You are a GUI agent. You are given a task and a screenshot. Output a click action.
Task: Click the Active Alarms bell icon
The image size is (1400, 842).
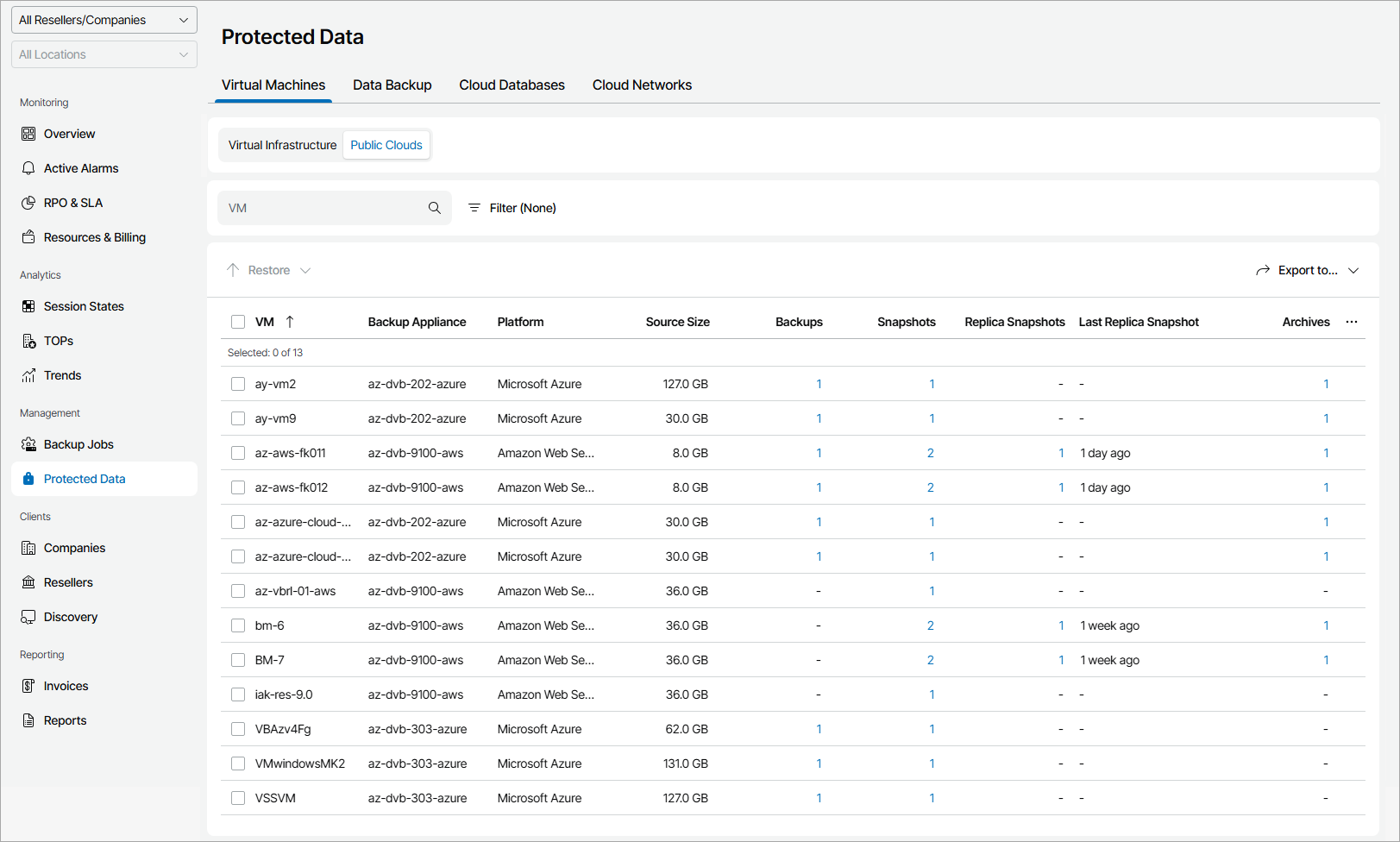pyautogui.click(x=28, y=168)
